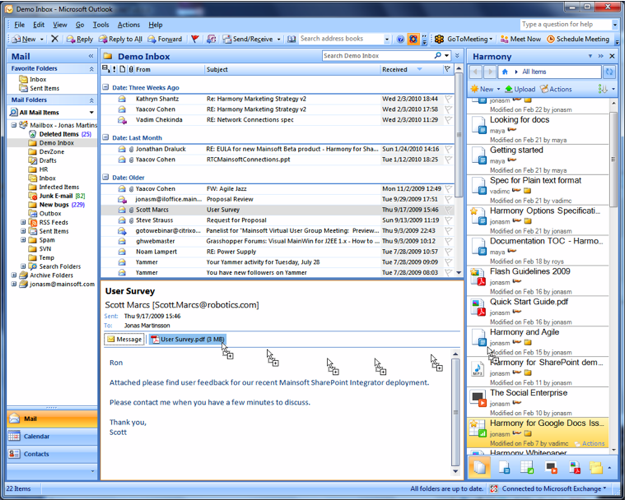Select the New bugs folder

(57, 205)
